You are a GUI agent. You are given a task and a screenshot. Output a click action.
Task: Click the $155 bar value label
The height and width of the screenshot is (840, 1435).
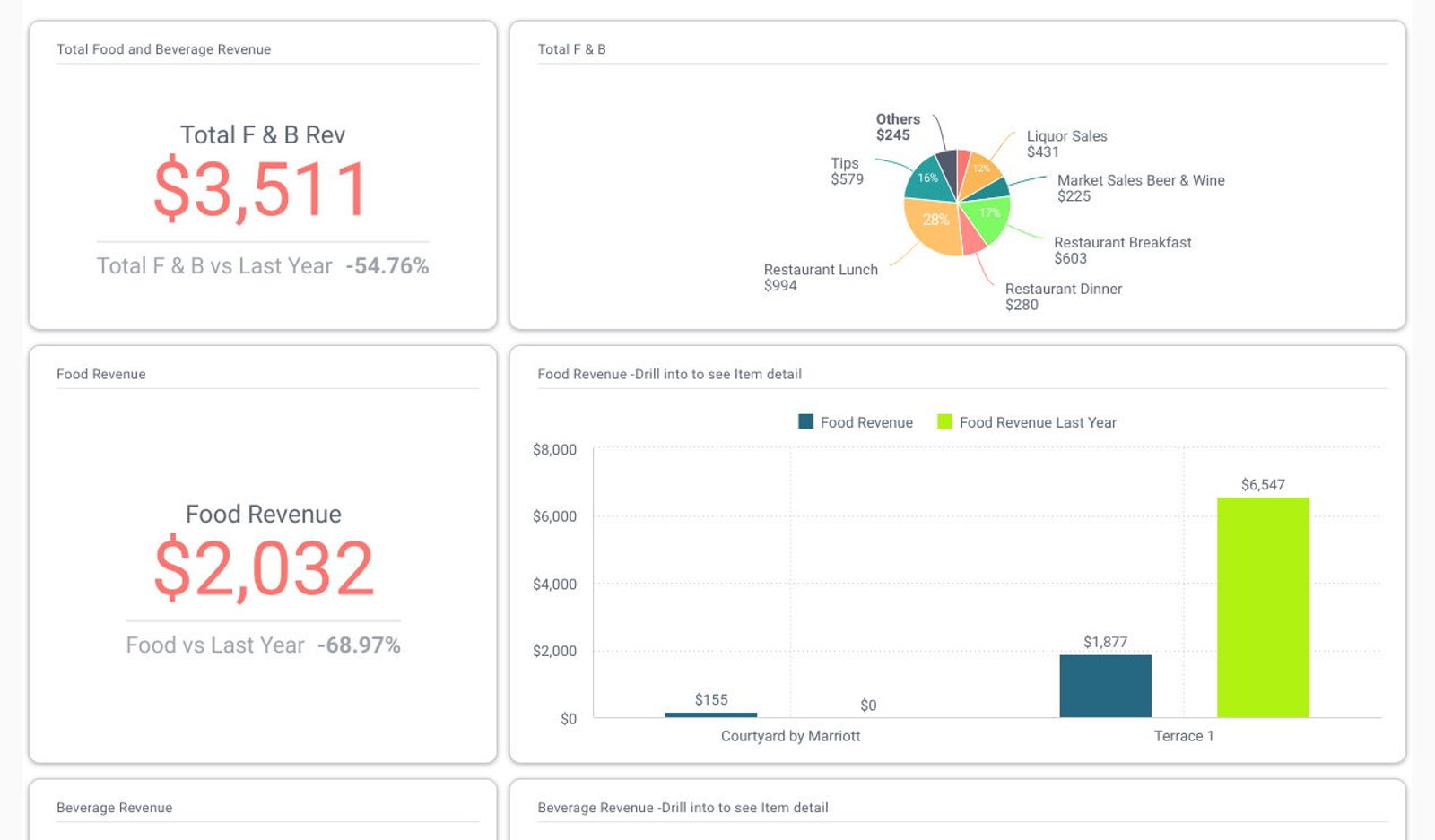[x=711, y=699]
